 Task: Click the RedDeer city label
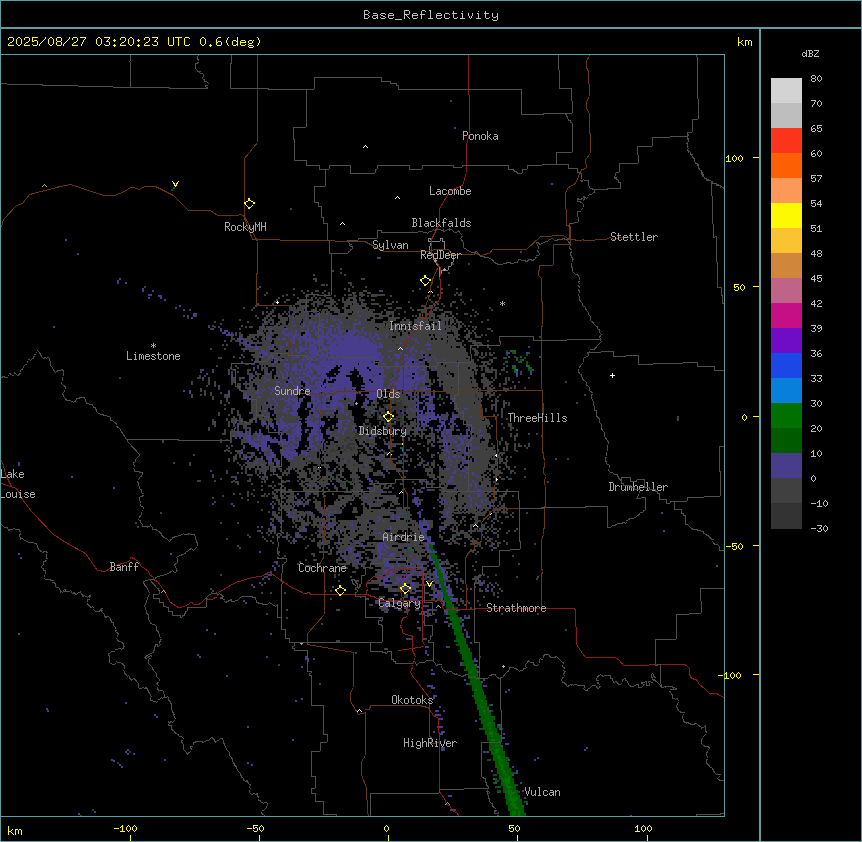[440, 255]
